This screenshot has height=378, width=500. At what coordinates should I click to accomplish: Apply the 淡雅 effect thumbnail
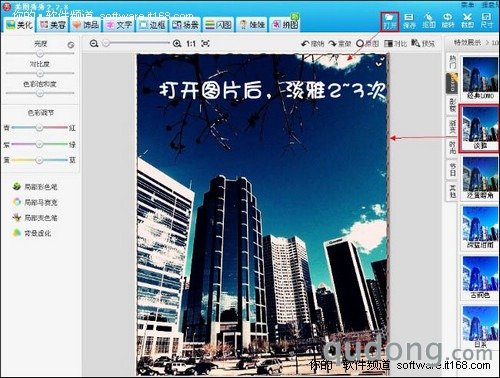click(x=479, y=128)
